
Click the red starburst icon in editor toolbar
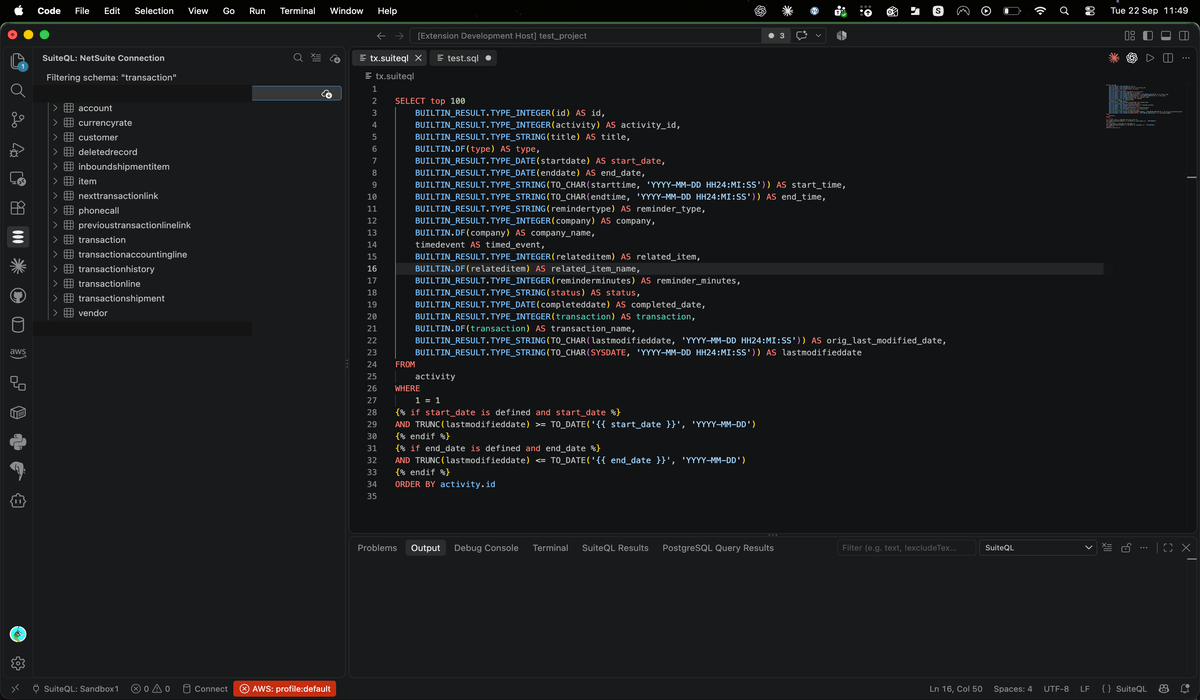coord(1114,58)
